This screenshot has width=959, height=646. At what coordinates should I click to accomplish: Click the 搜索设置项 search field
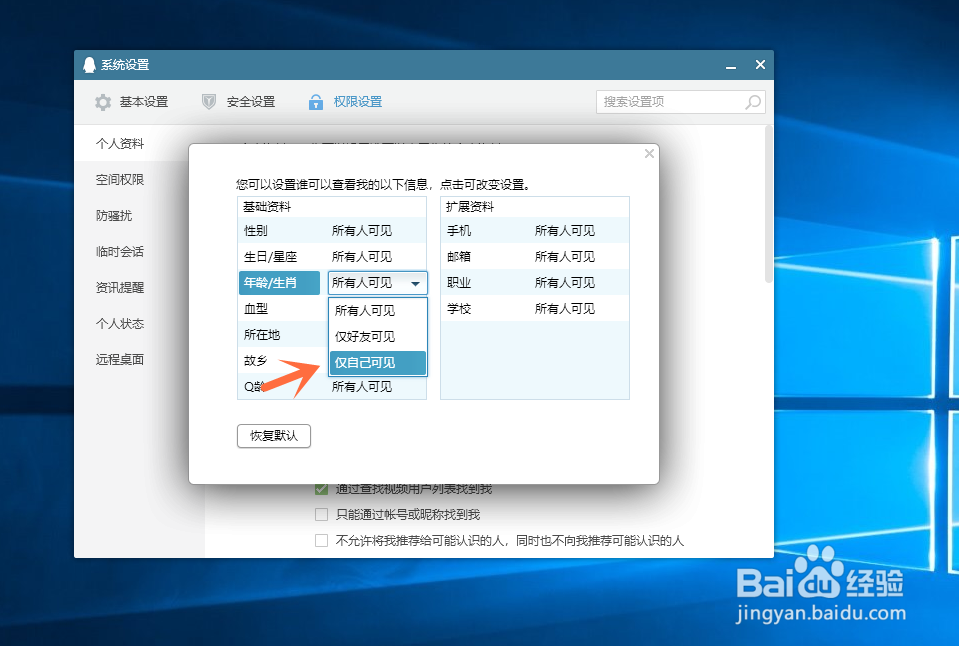coord(670,101)
